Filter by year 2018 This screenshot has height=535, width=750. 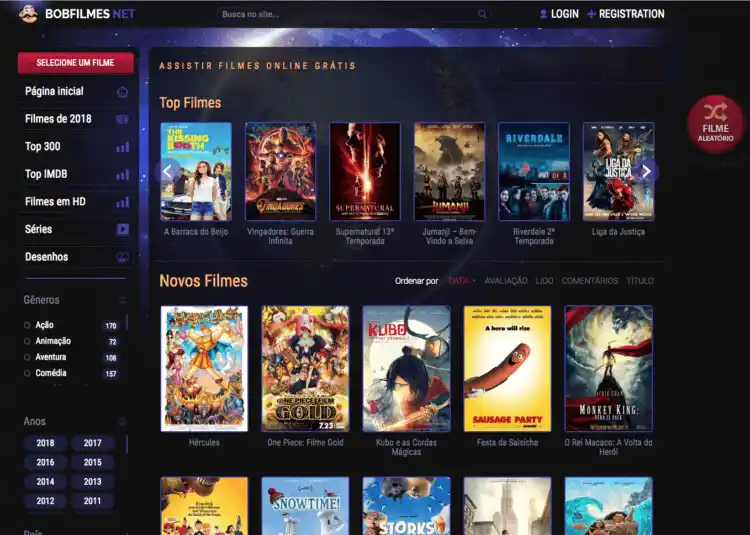click(x=45, y=443)
